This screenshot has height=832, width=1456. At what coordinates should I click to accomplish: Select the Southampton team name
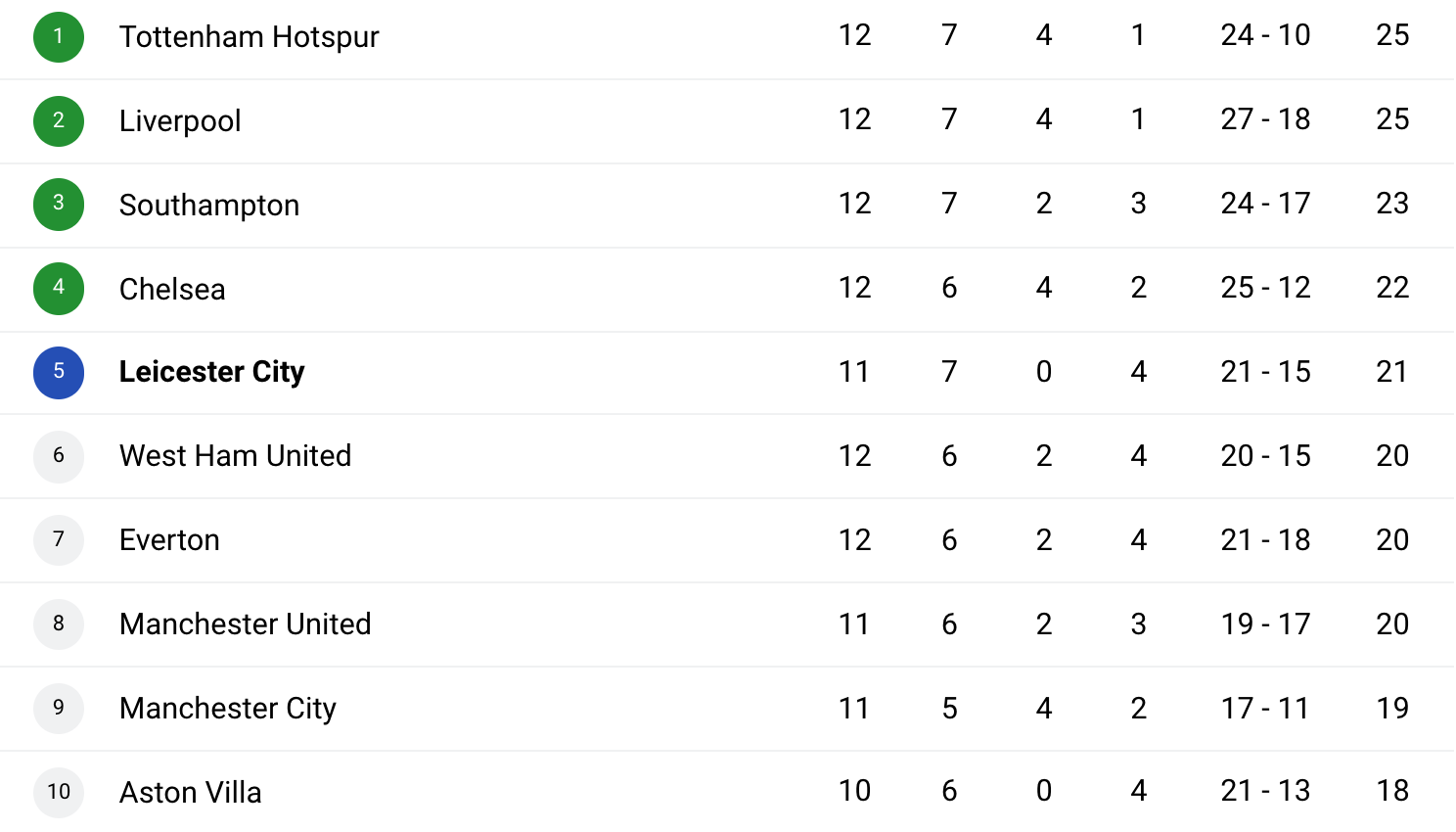click(x=209, y=206)
